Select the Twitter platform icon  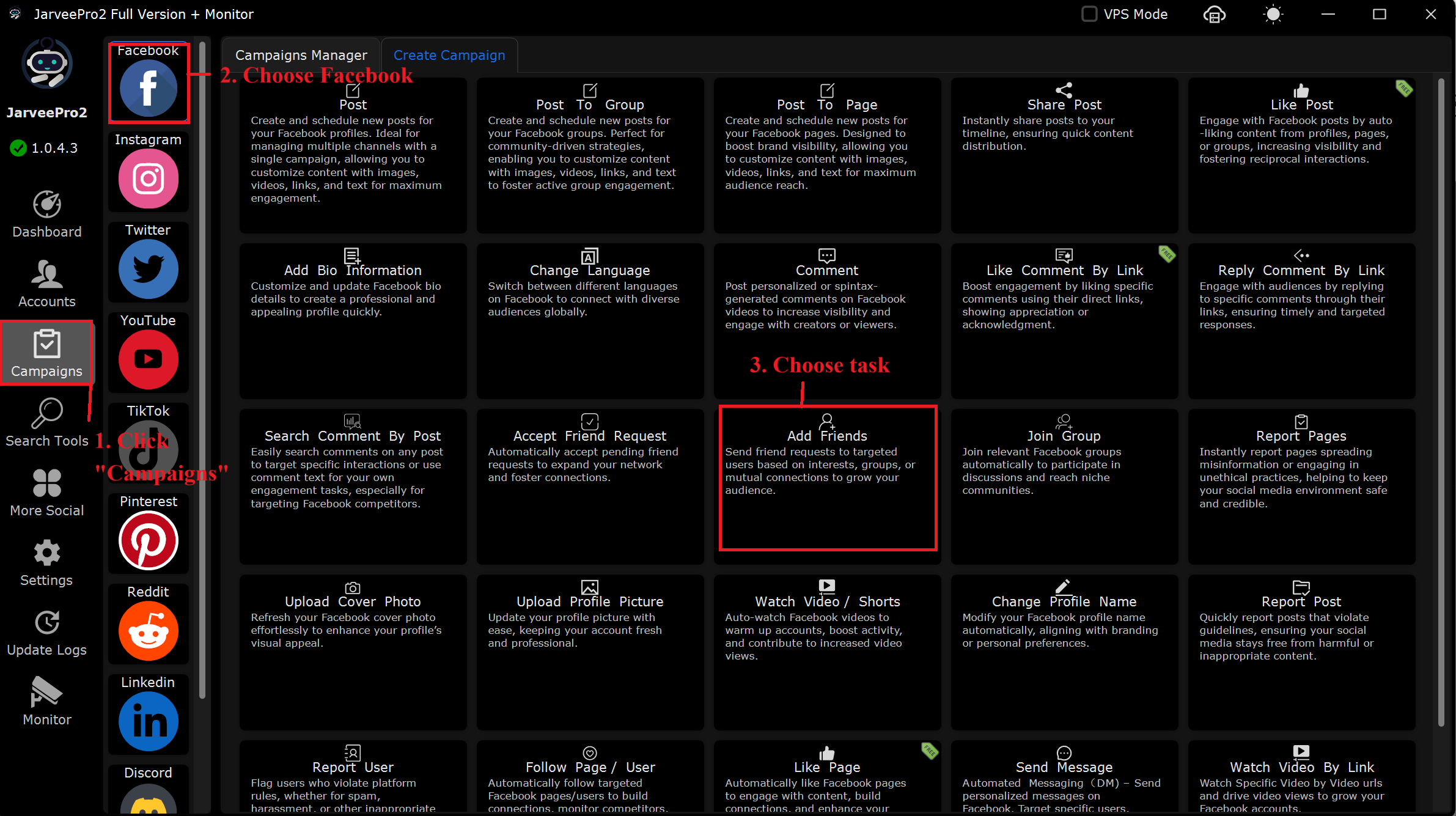click(149, 269)
